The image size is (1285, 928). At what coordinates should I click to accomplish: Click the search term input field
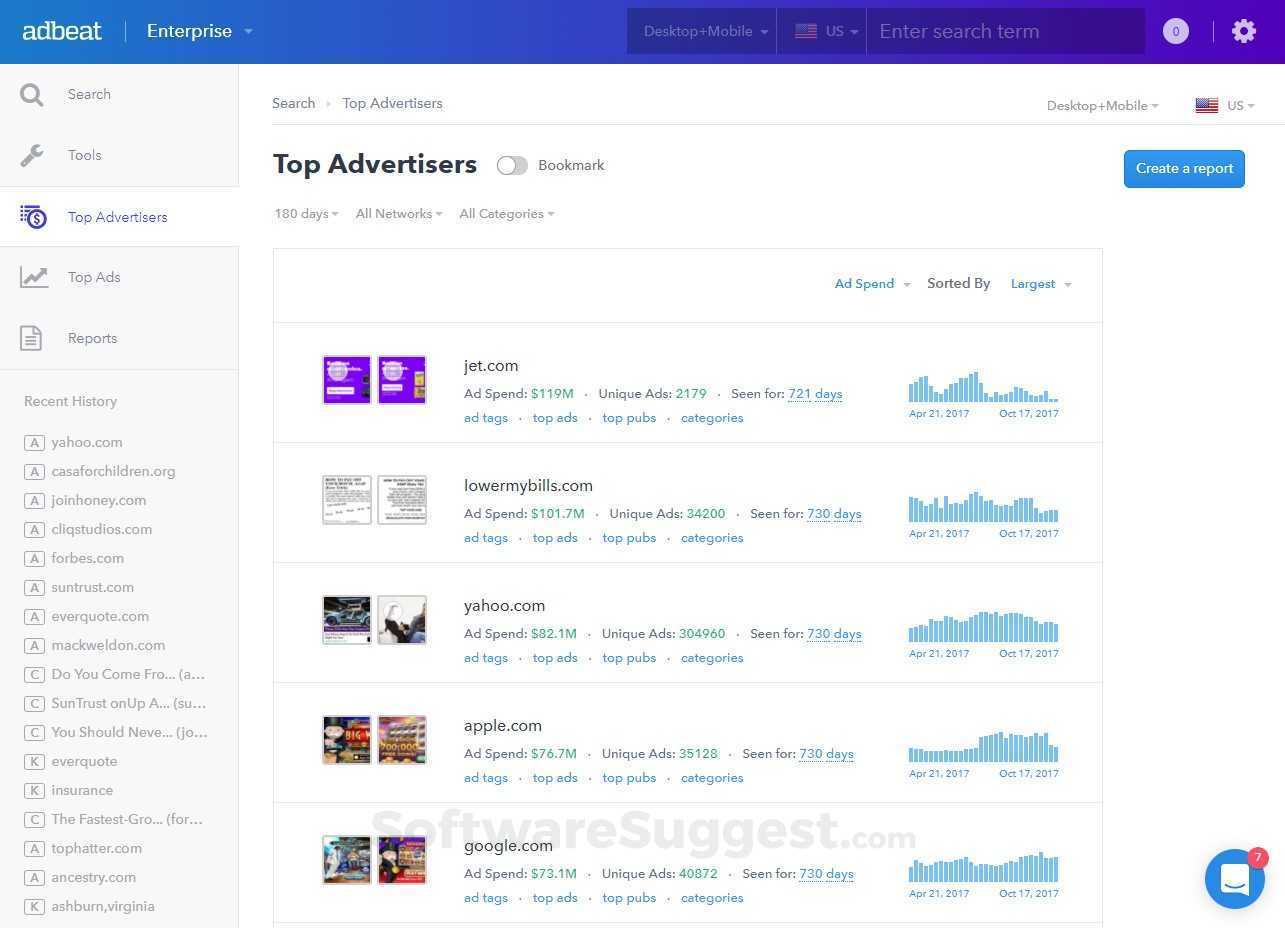pos(1005,31)
